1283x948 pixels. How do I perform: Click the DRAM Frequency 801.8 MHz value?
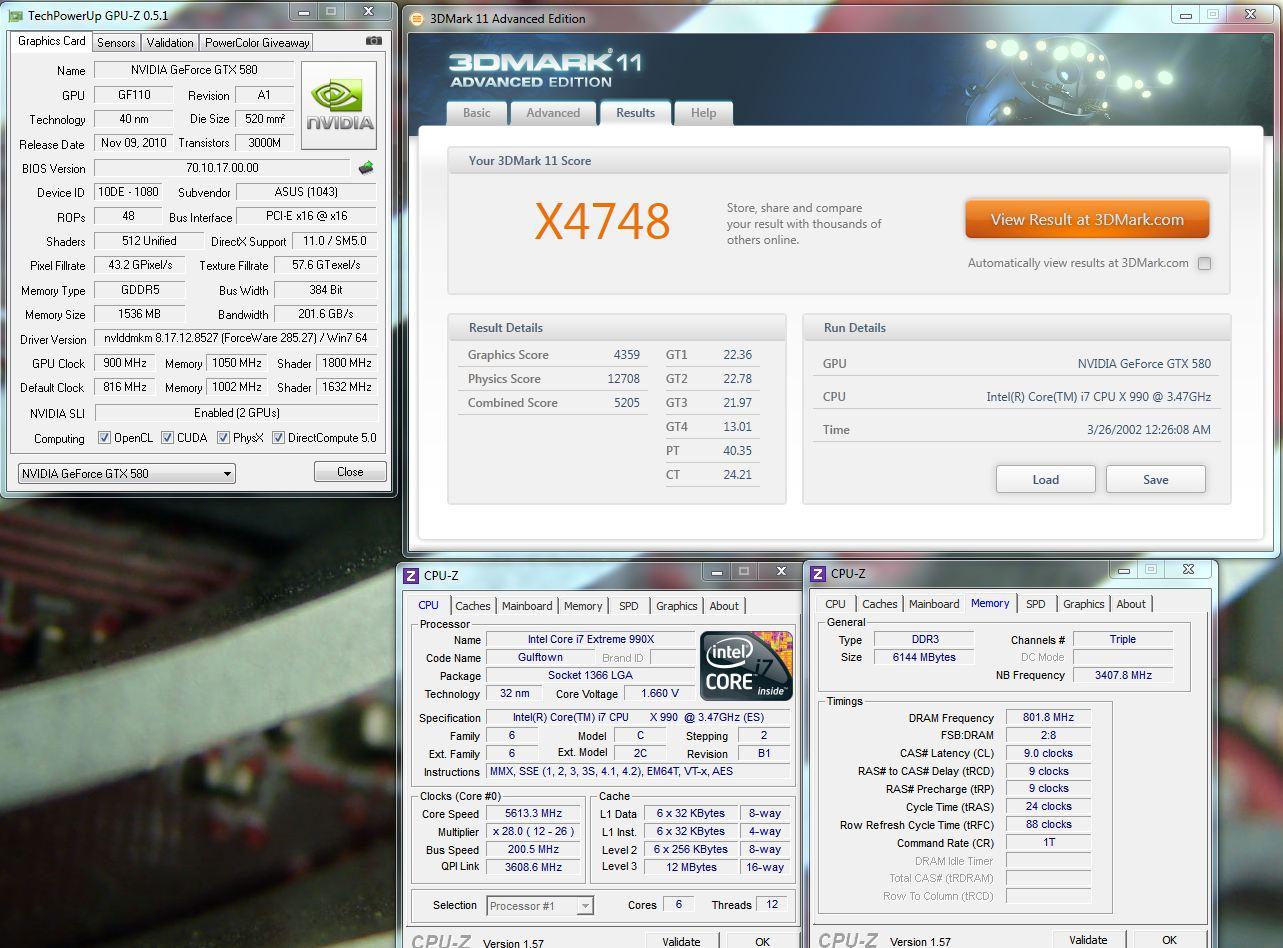(1048, 718)
